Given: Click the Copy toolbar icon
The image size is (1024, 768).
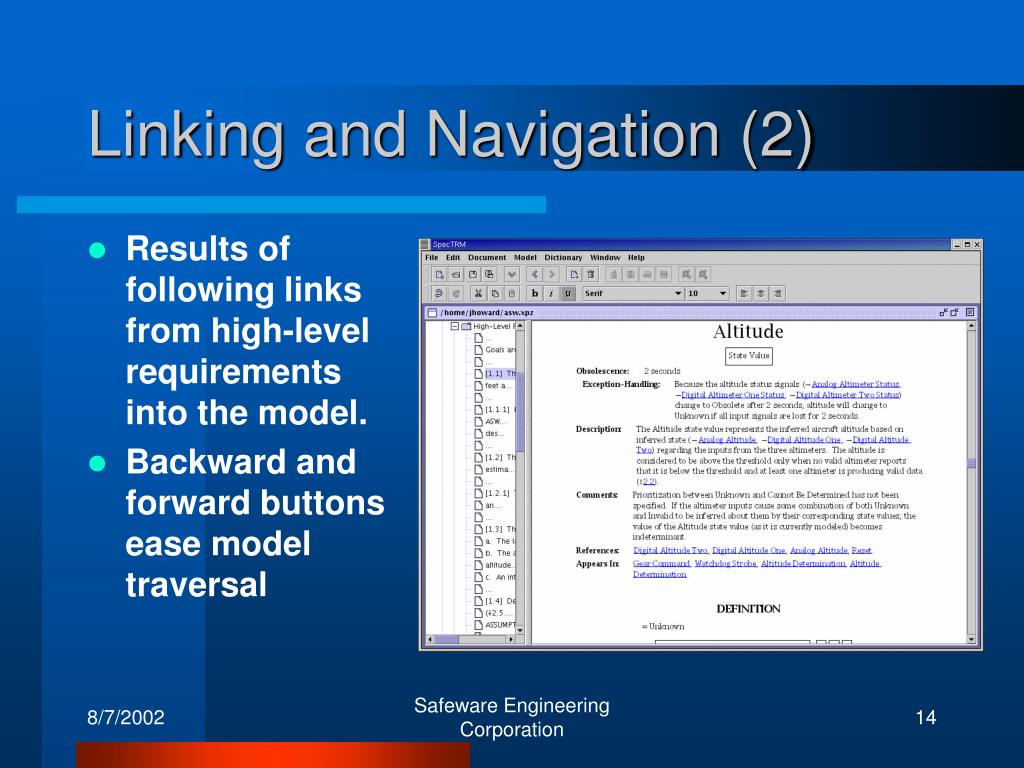Looking at the screenshot, I should coord(495,294).
